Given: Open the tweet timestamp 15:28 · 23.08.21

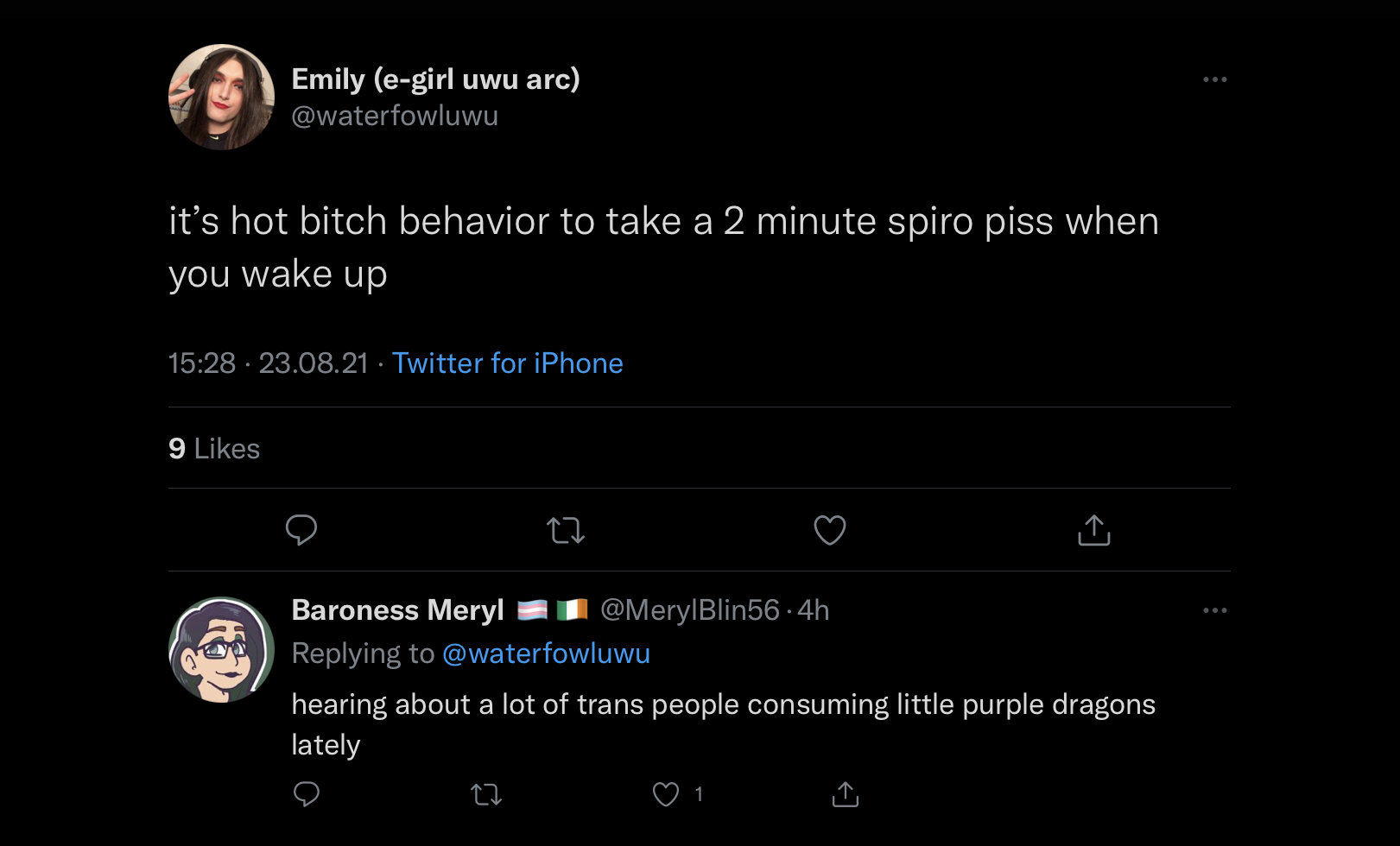Looking at the screenshot, I should (269, 363).
